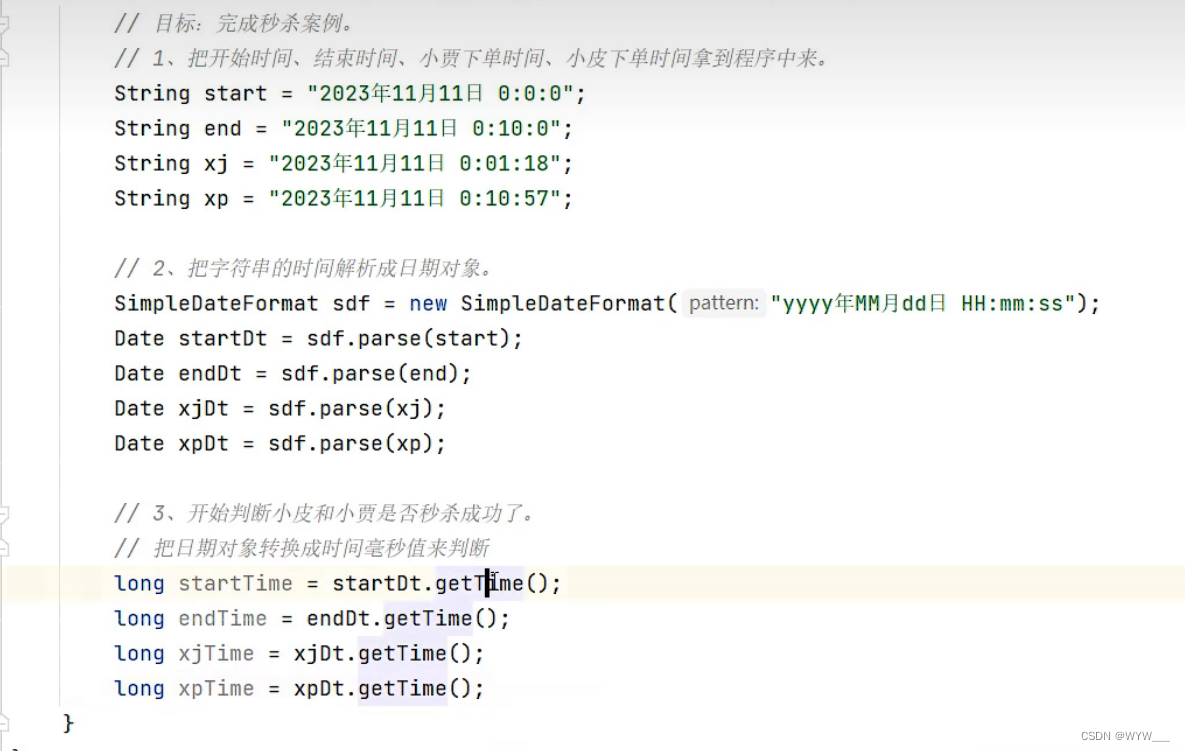Click the pattern: inlay parameter hint
The height and width of the screenshot is (751, 1185).
tap(722, 302)
